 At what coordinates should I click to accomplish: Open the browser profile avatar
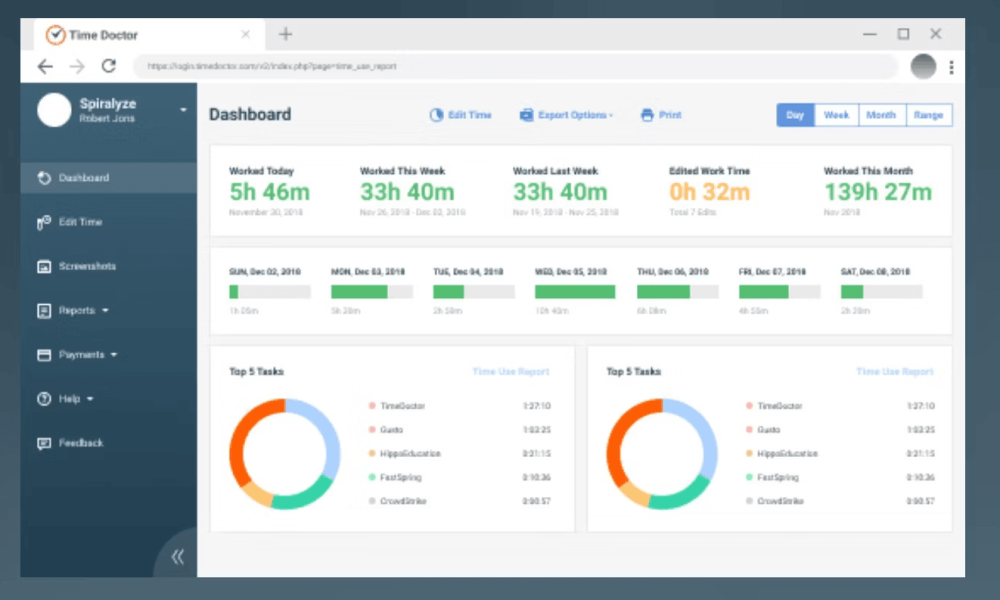click(923, 66)
